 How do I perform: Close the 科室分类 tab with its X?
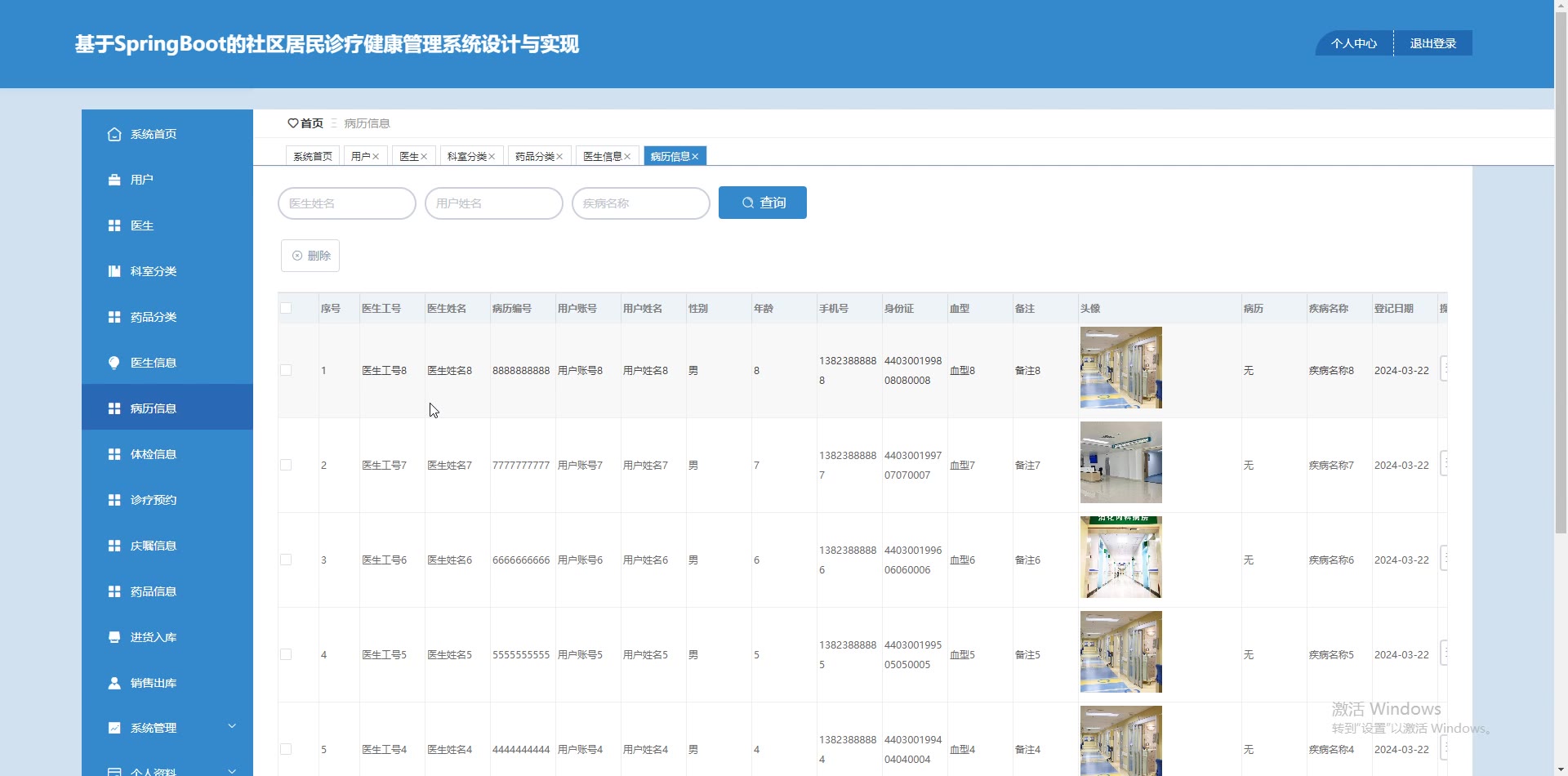492,157
